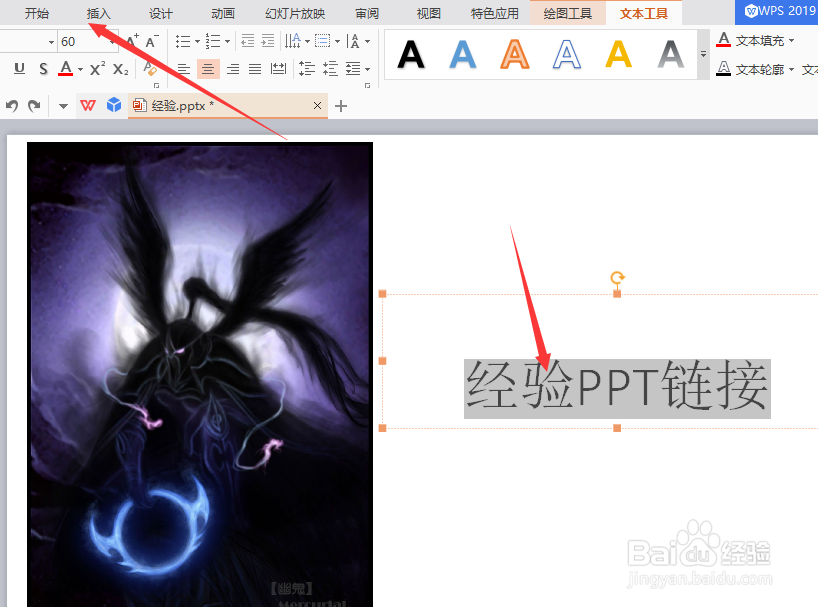Expand paragraph spacing dropdown arrow
Image resolution: width=818 pixels, height=607 pixels.
[x=368, y=69]
